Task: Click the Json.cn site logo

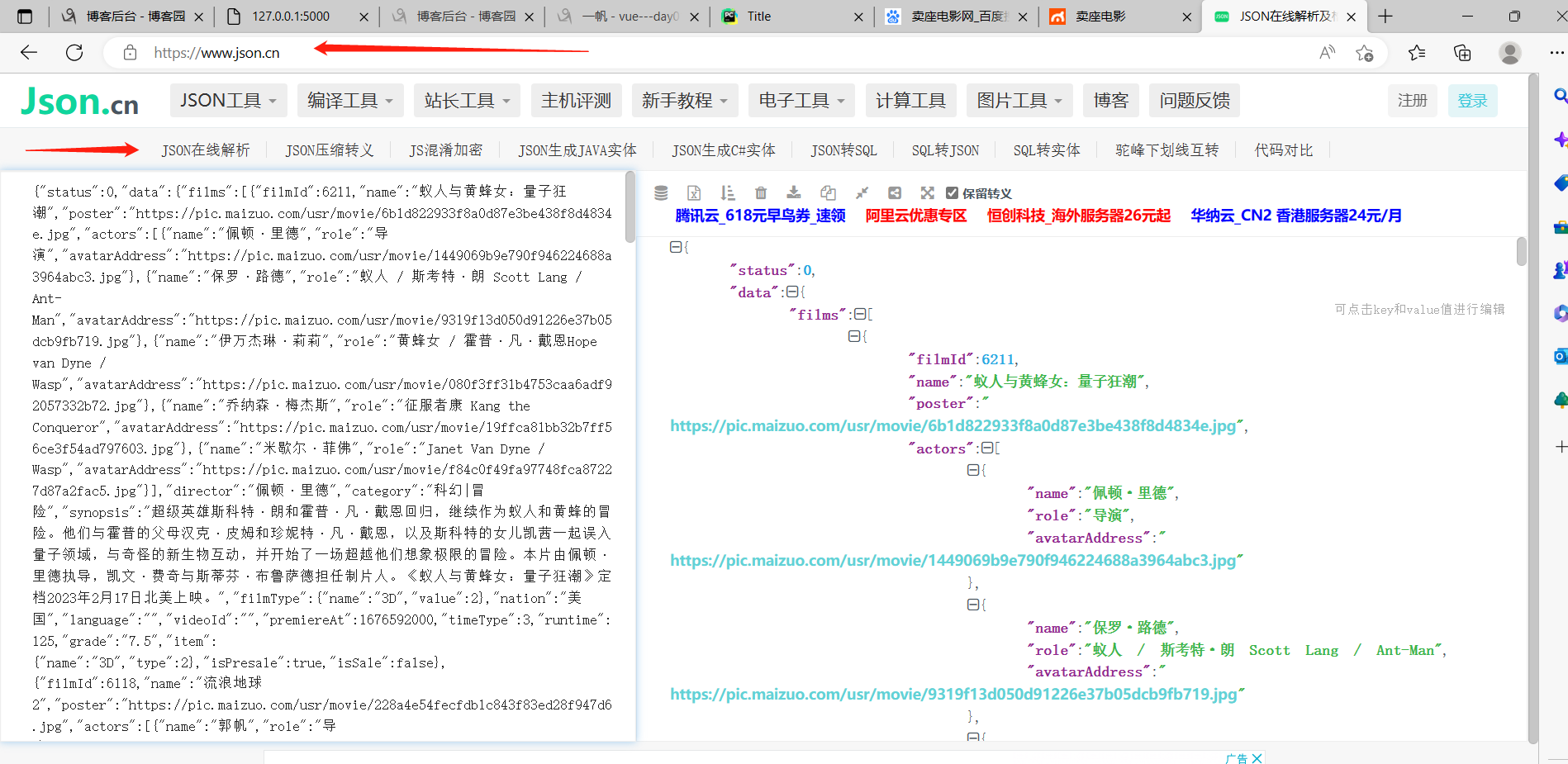Action: coord(80,102)
